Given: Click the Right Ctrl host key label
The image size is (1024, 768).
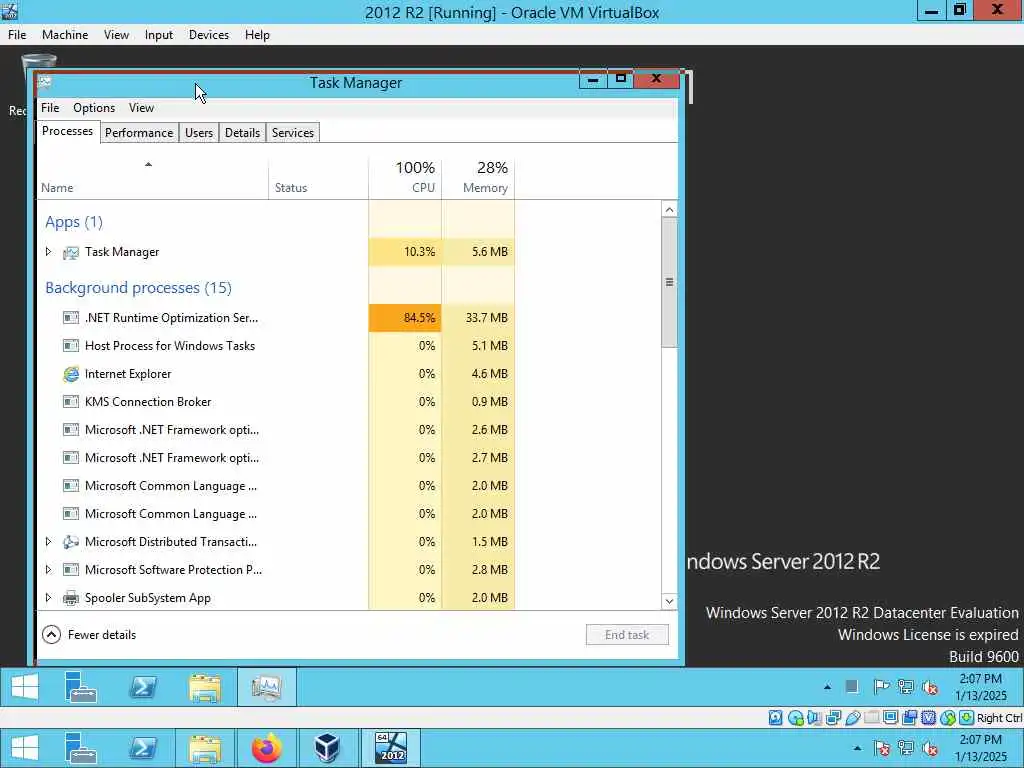Looking at the screenshot, I should click(999, 718).
